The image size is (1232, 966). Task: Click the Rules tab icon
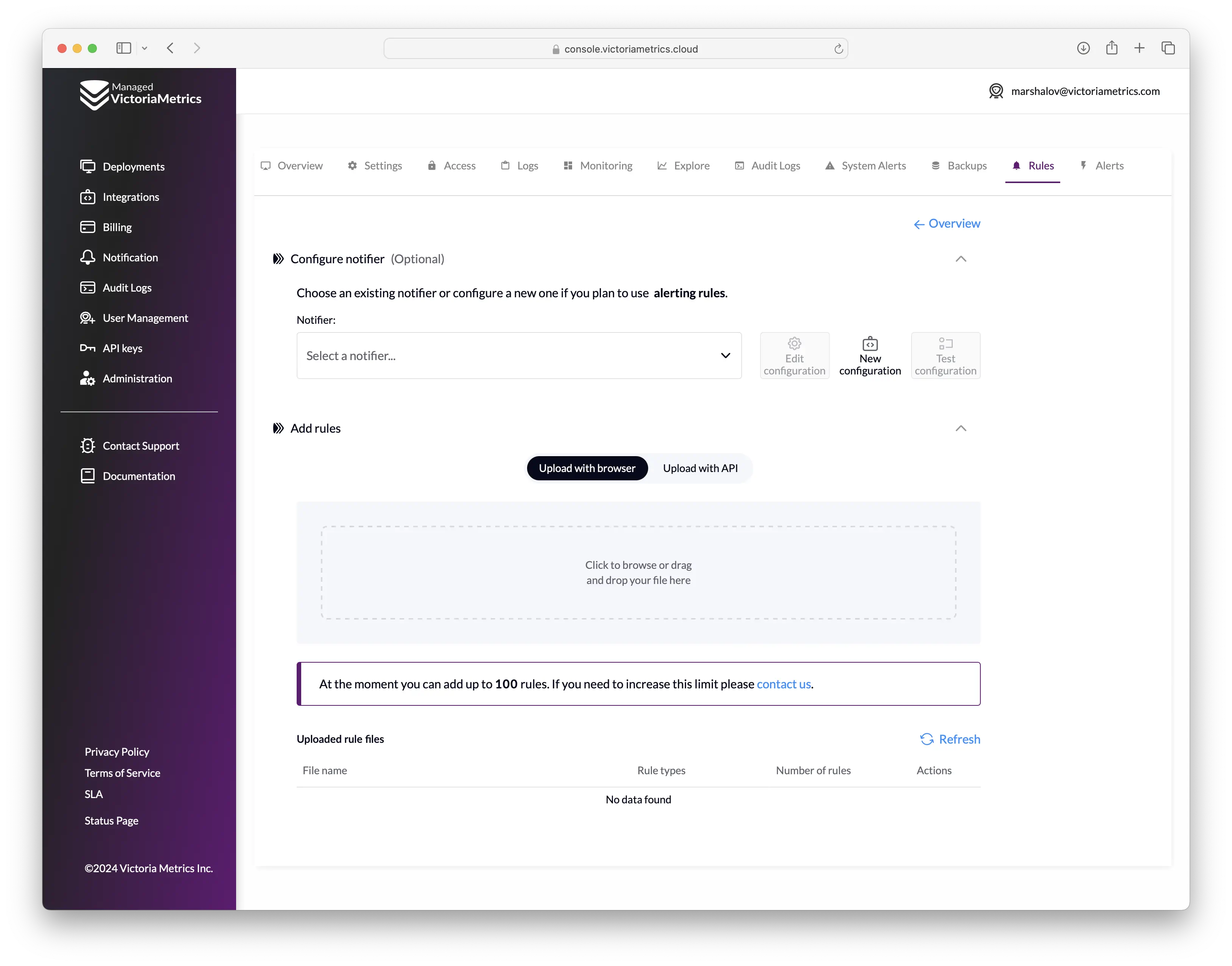pos(1016,165)
